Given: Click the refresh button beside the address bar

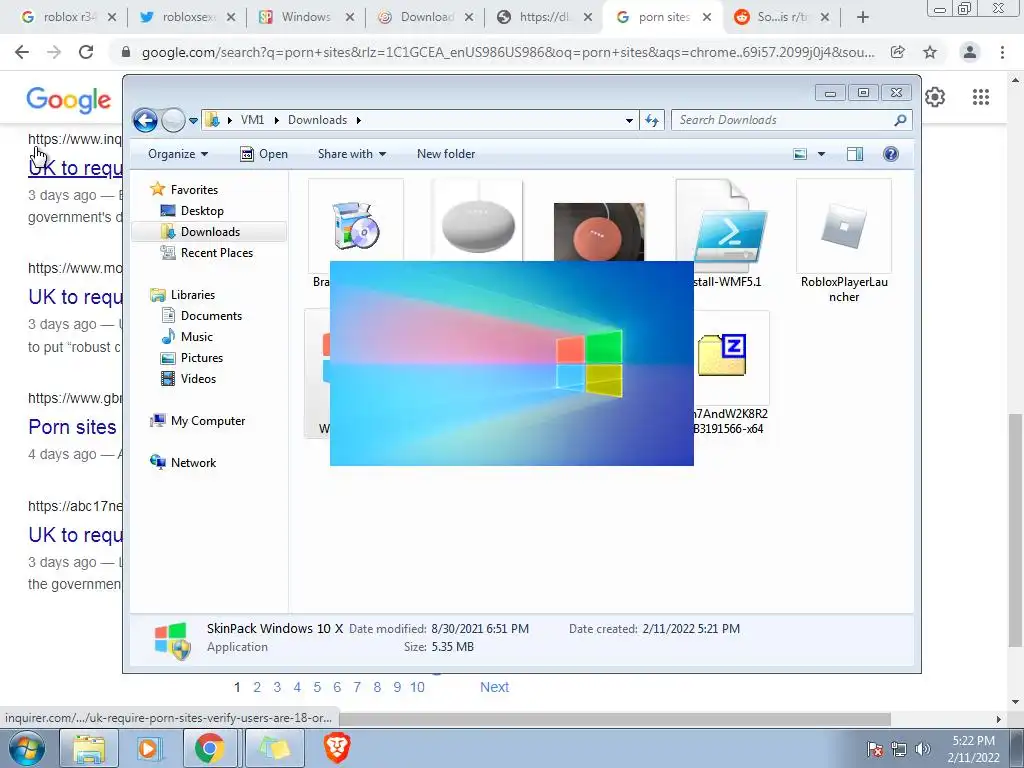Looking at the screenshot, I should (652, 120).
